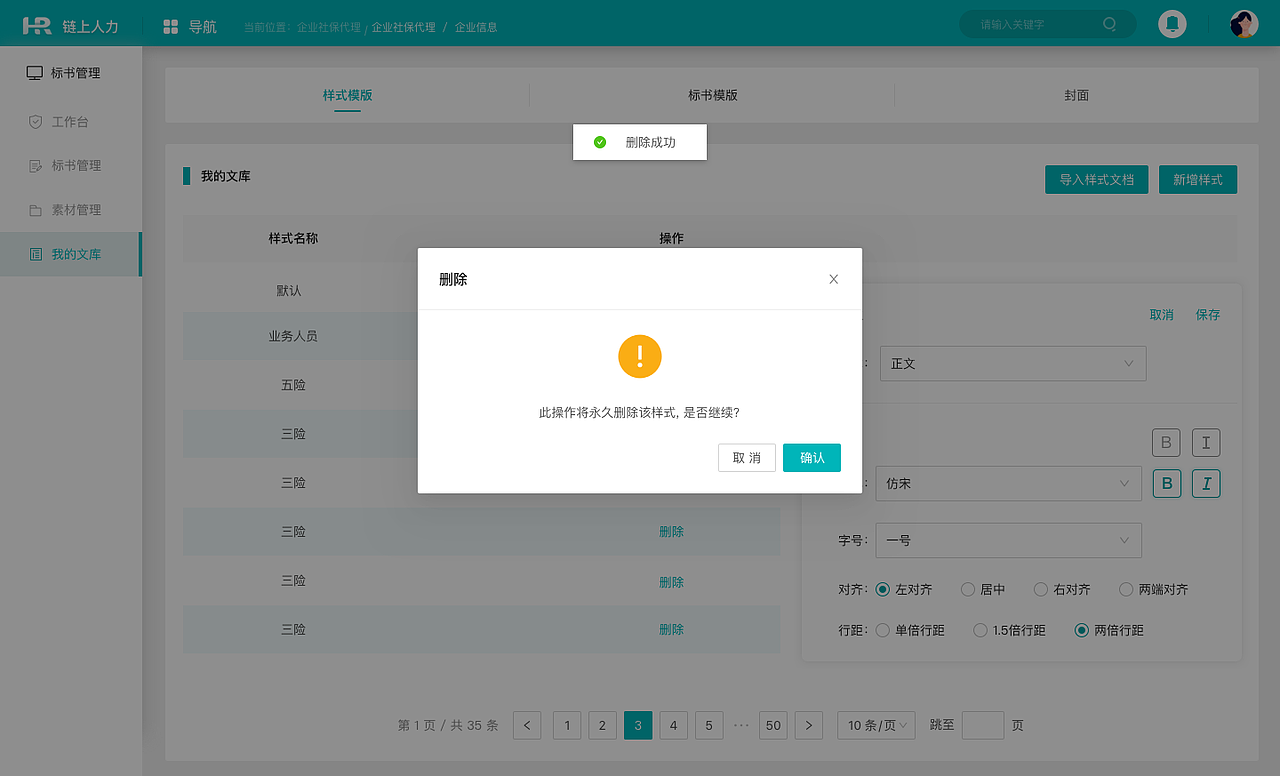1280x776 pixels.
Task: Click the 新增样式 button
Action: point(1198,179)
